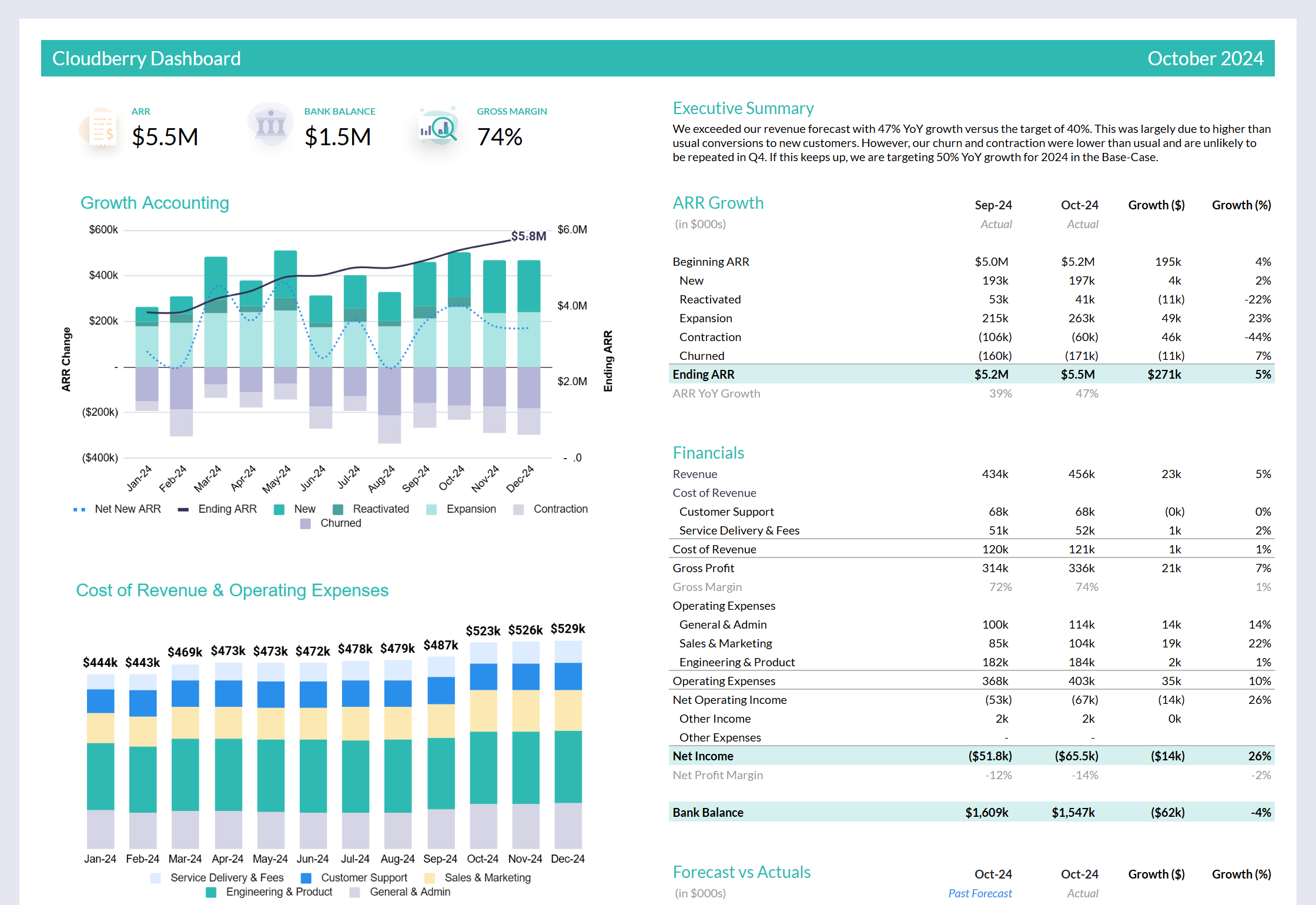Viewport: 1316px width, 905px height.
Task: Expand the ARR Growth section heading
Action: click(x=718, y=203)
